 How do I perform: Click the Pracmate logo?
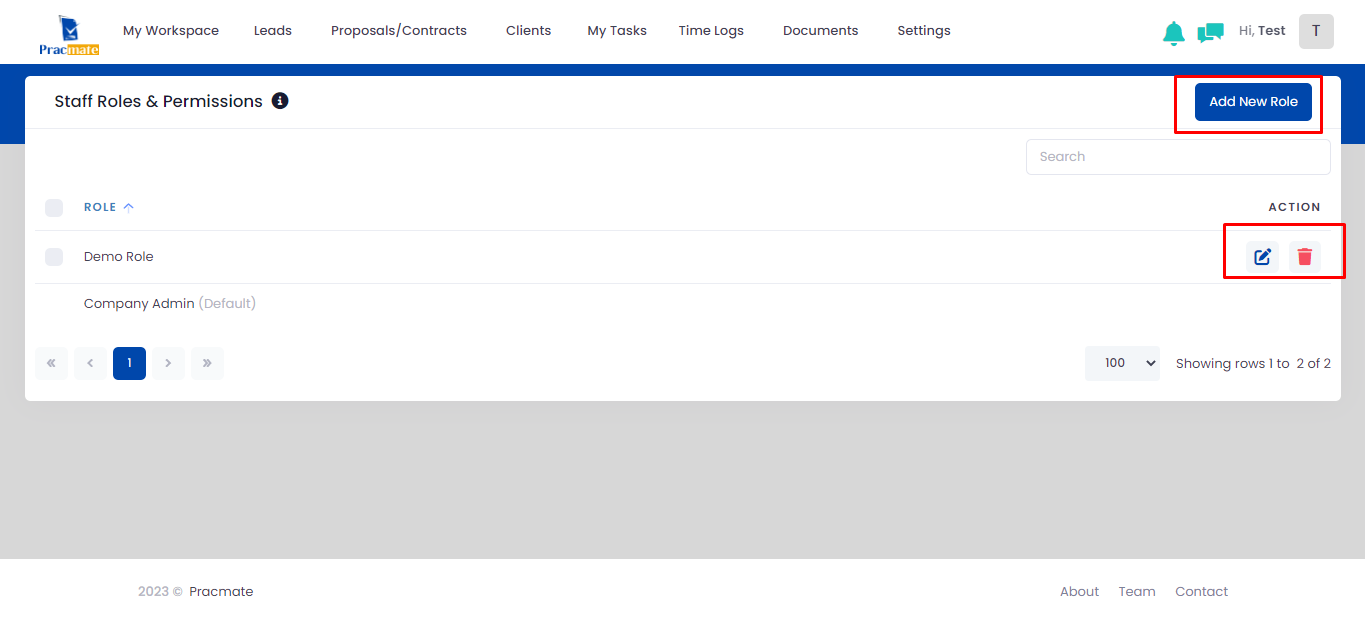(x=69, y=34)
